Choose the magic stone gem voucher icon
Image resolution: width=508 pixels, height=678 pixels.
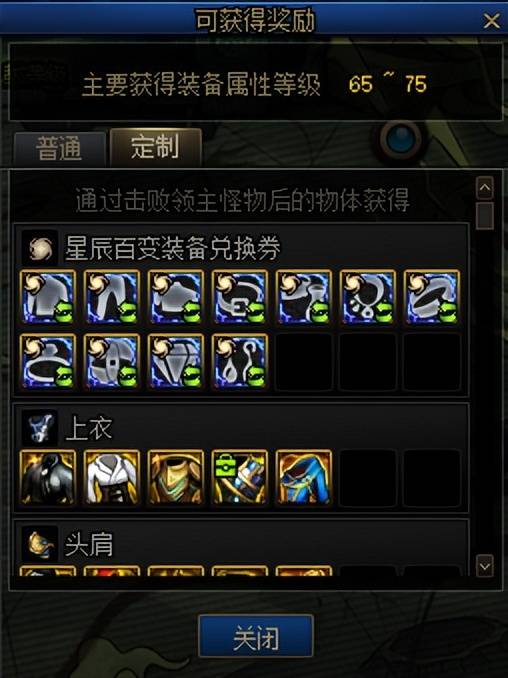pos(176,361)
